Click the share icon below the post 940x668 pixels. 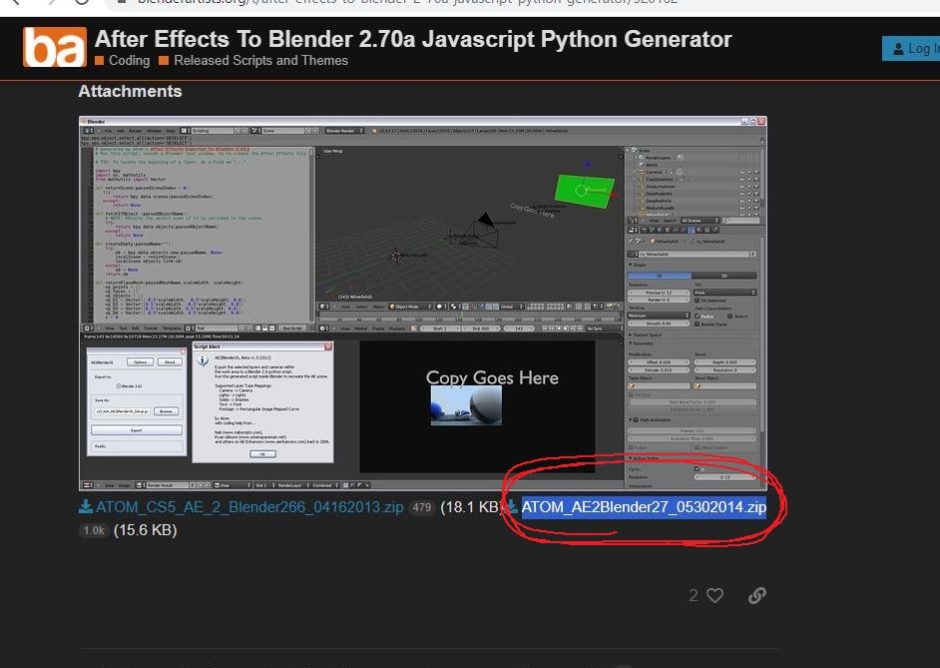(757, 595)
